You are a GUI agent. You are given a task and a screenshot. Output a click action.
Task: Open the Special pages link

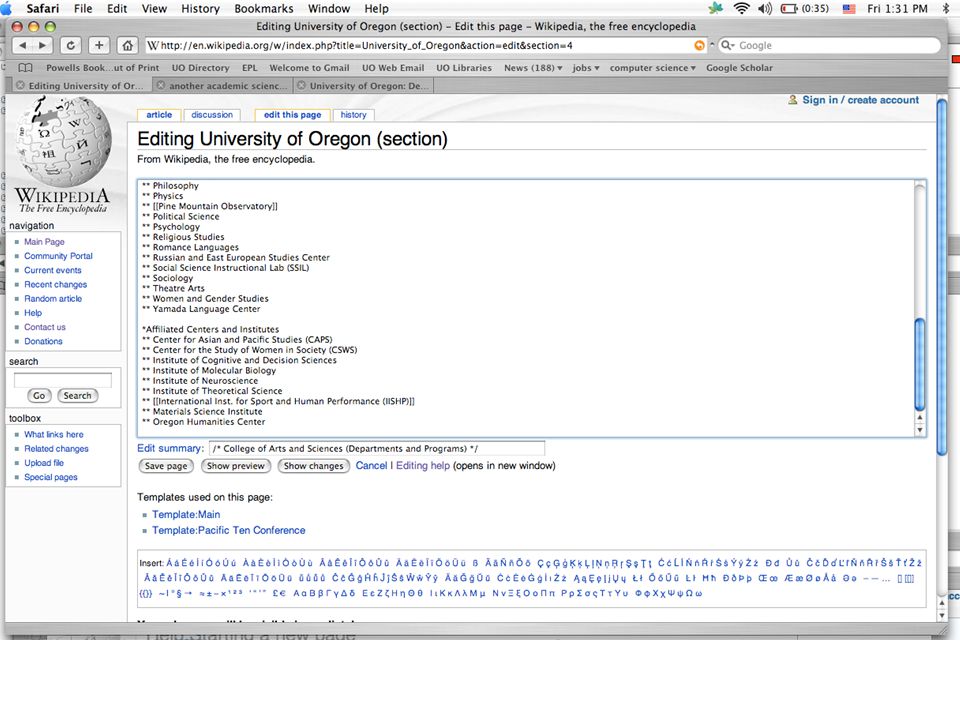point(51,477)
